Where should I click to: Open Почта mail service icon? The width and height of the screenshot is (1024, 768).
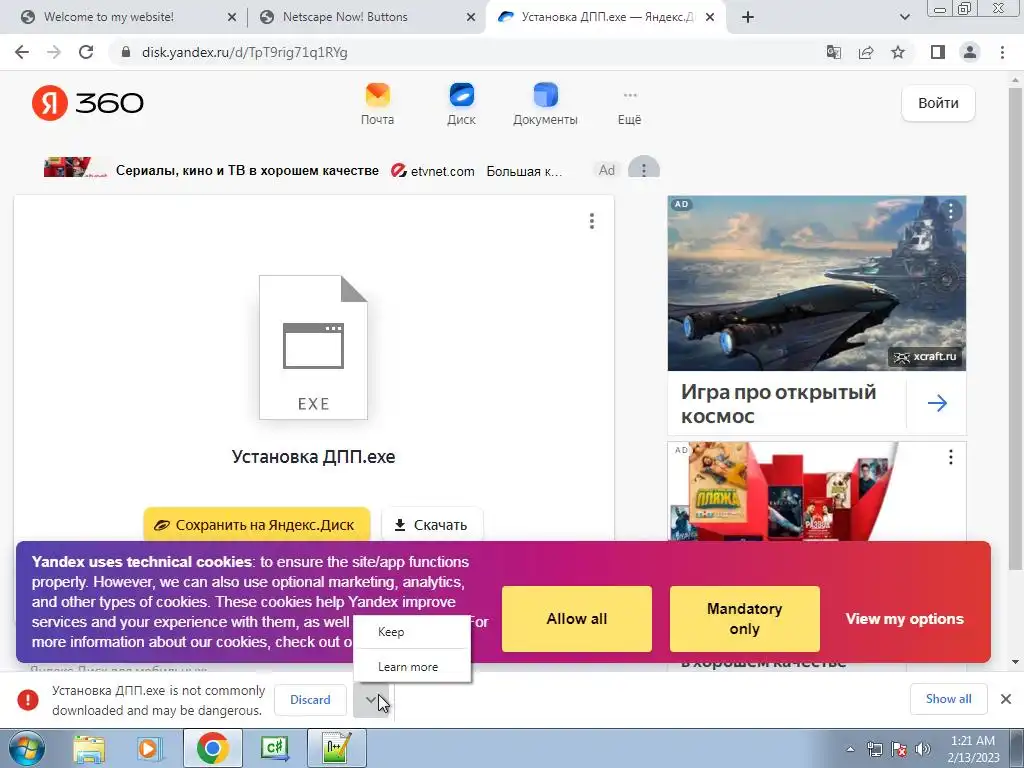[377, 104]
